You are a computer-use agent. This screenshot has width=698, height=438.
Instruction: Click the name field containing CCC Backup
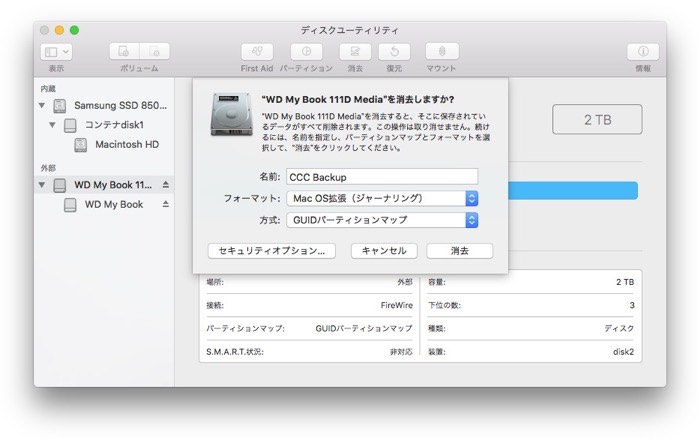click(x=382, y=177)
